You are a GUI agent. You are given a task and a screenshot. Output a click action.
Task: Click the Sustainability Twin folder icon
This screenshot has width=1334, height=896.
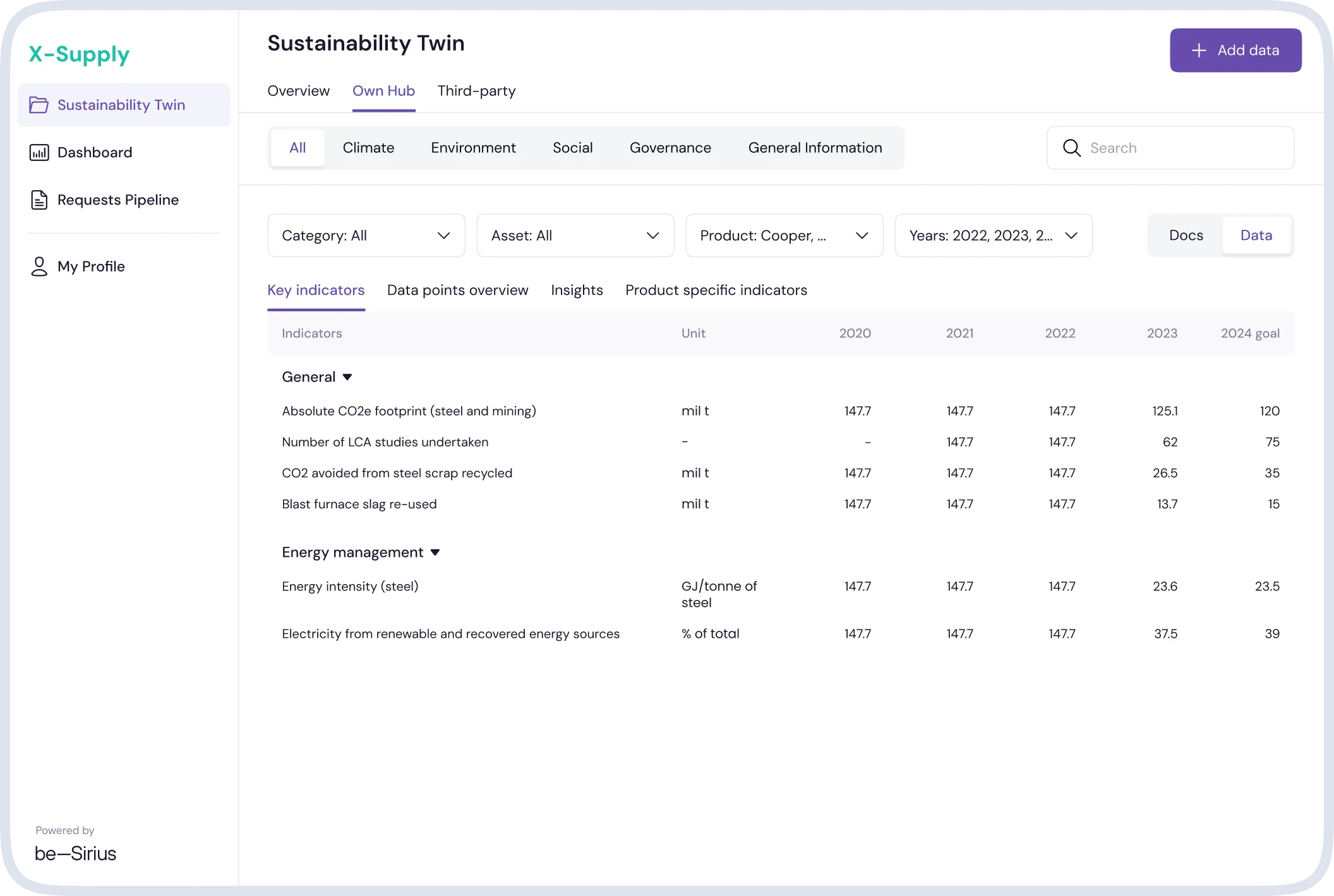pyautogui.click(x=39, y=105)
